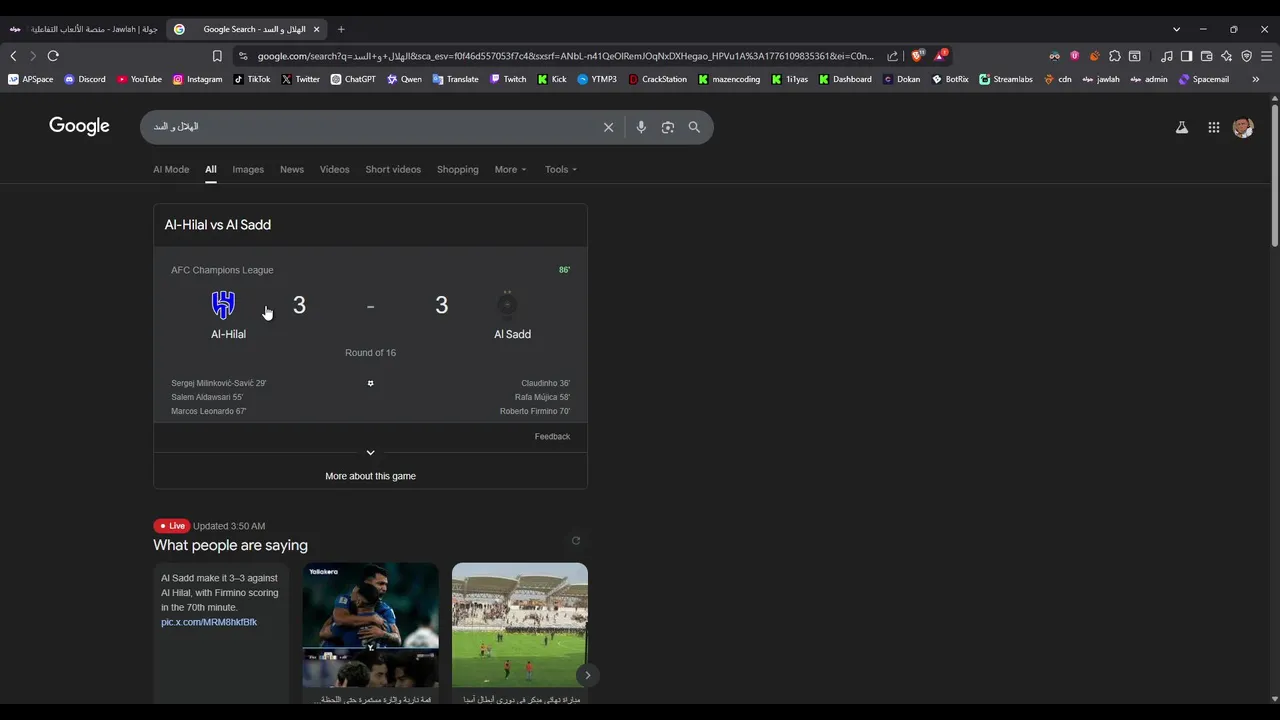Open the Twitch bookmark
The width and height of the screenshot is (1280, 720).
tap(508, 79)
